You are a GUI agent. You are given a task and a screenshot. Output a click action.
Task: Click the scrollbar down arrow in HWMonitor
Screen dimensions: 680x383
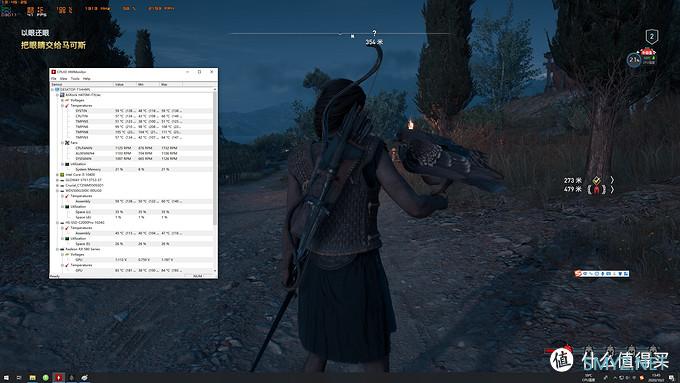click(x=215, y=271)
